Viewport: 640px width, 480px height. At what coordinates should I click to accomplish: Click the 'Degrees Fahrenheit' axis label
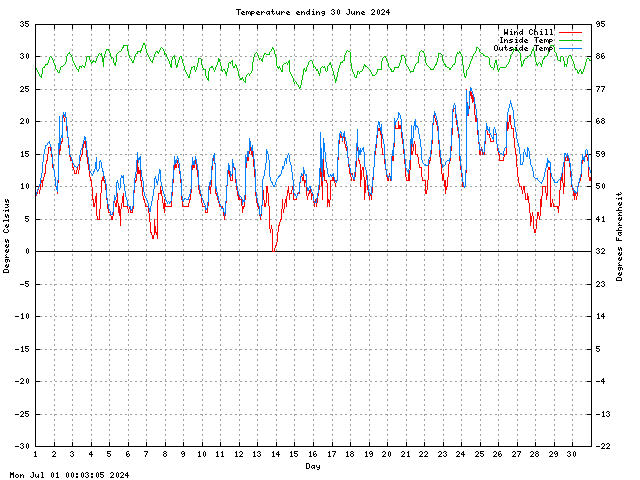620,237
